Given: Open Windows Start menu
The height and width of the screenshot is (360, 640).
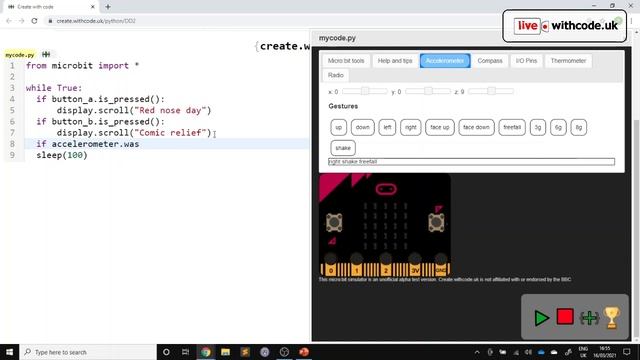Looking at the screenshot, I should click(9, 352).
